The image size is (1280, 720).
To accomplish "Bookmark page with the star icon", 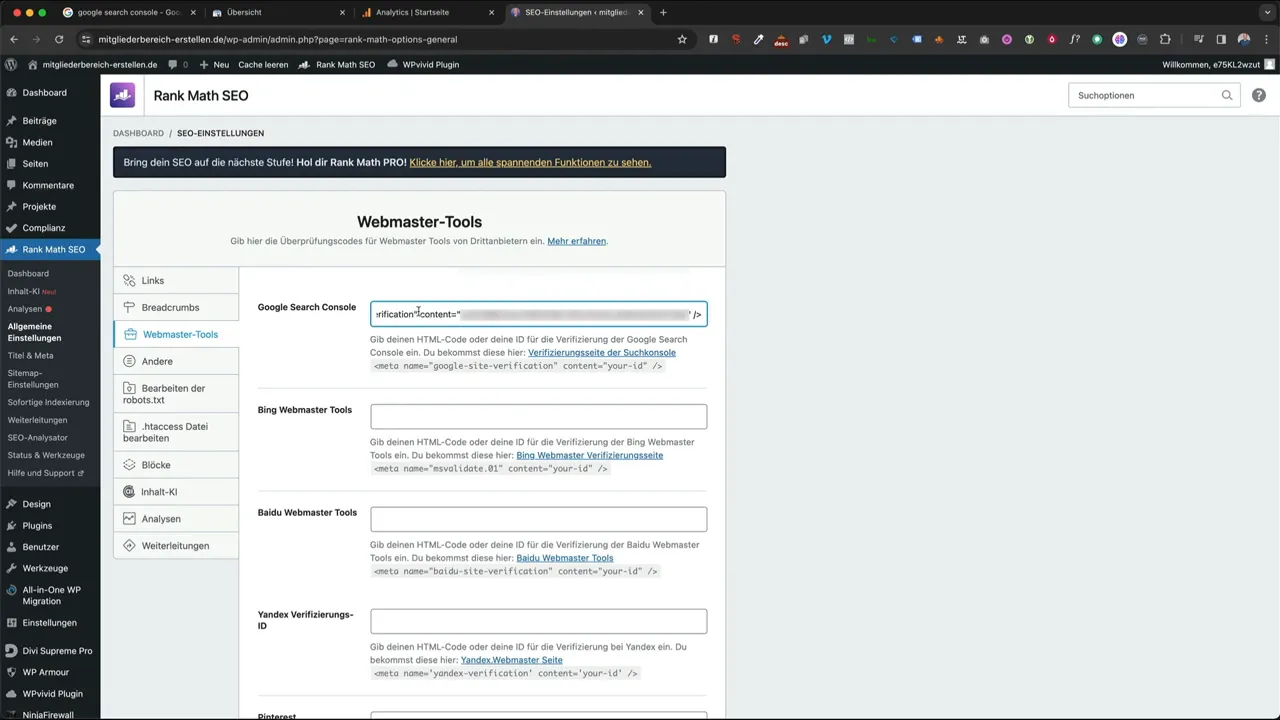I will (682, 39).
